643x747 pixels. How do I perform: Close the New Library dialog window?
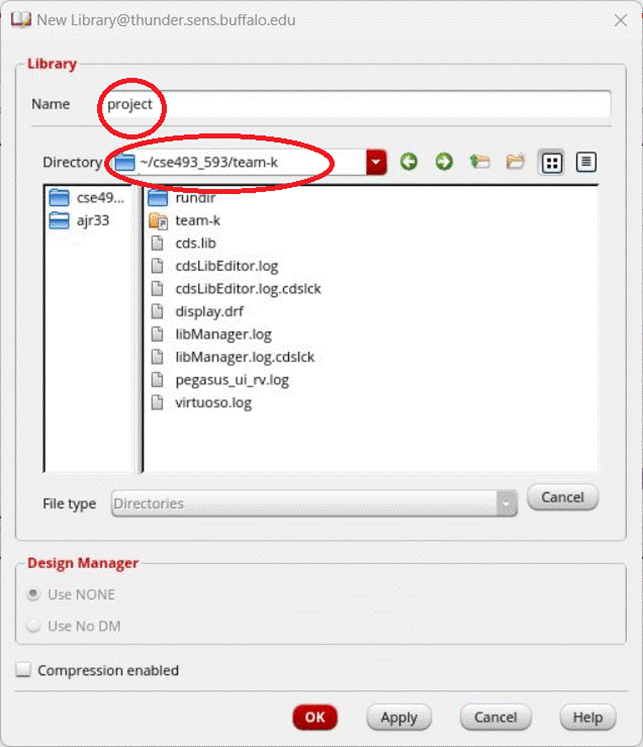tap(621, 20)
